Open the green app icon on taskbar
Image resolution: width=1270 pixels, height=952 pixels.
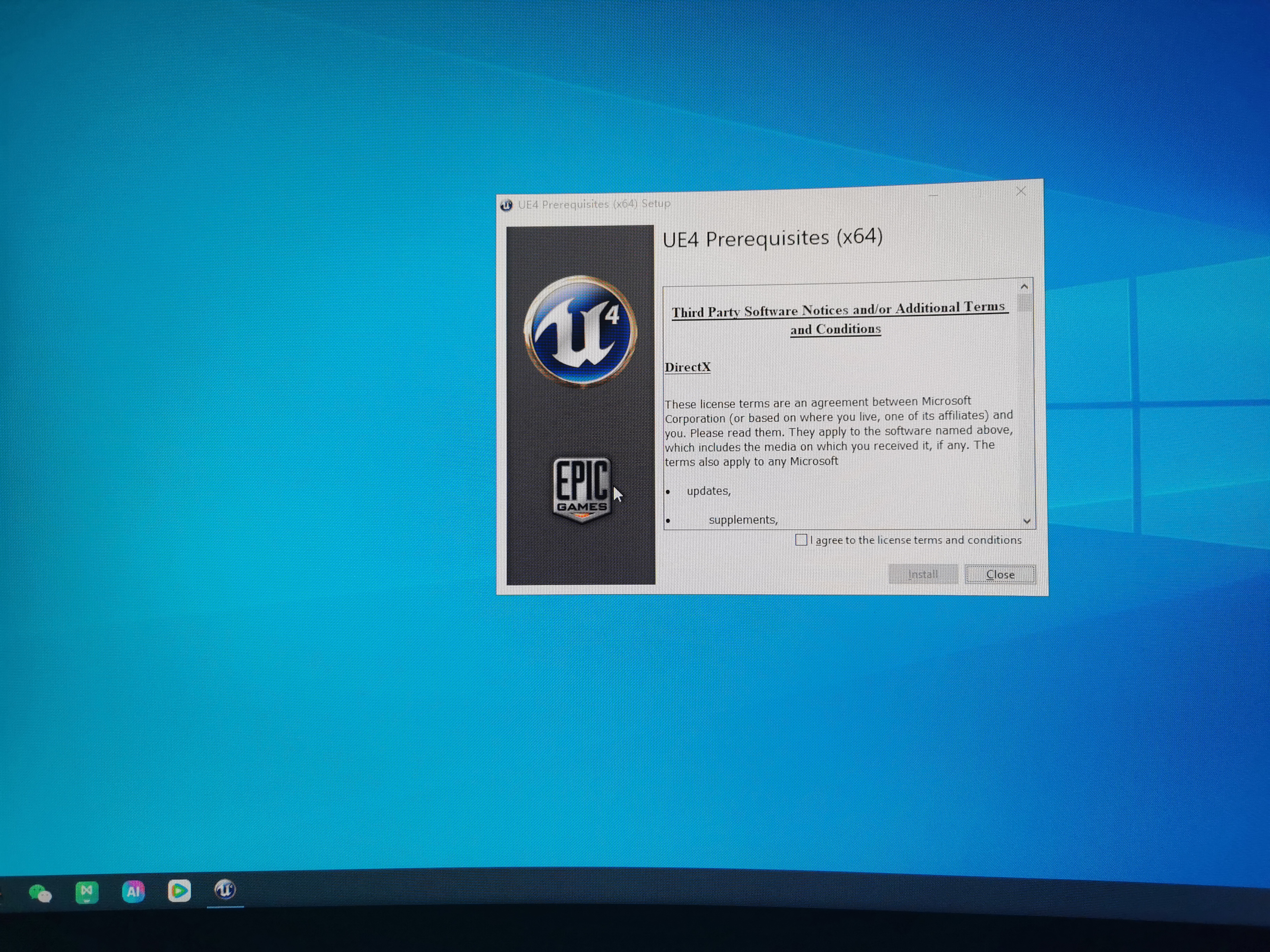click(x=87, y=892)
